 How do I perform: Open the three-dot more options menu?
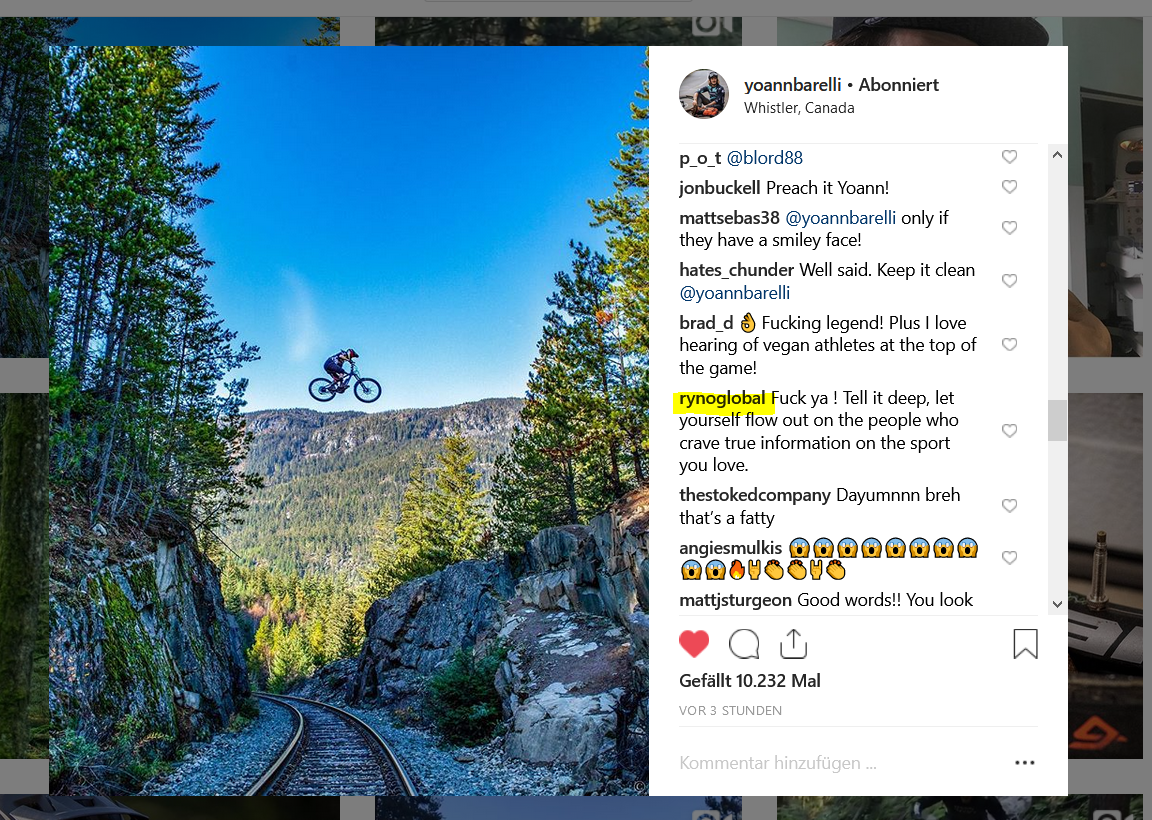tap(1024, 763)
